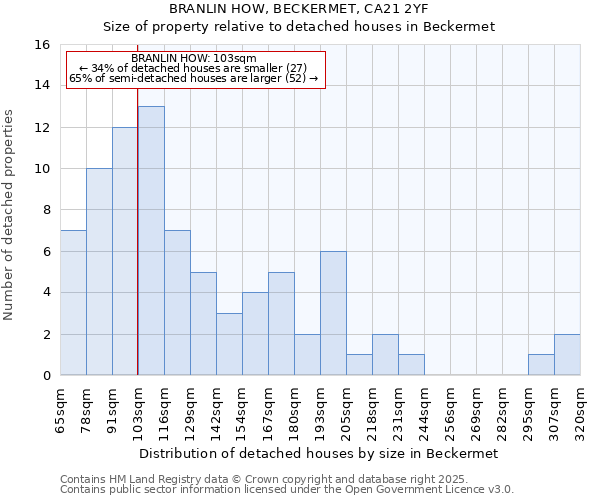Viewport: 600px width, 500px height.
Task: Click the bar between 180sqm and 193sqm
Action: pyautogui.click(x=308, y=355)
